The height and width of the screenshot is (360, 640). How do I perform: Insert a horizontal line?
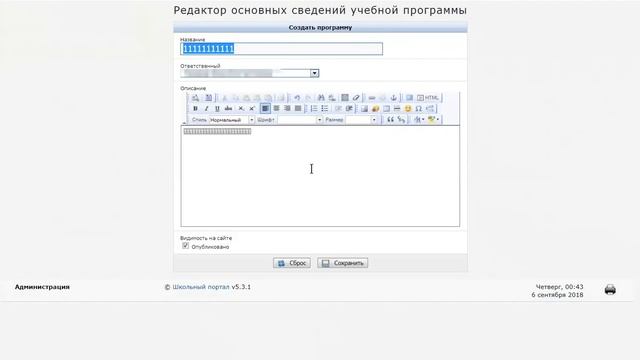click(x=397, y=109)
